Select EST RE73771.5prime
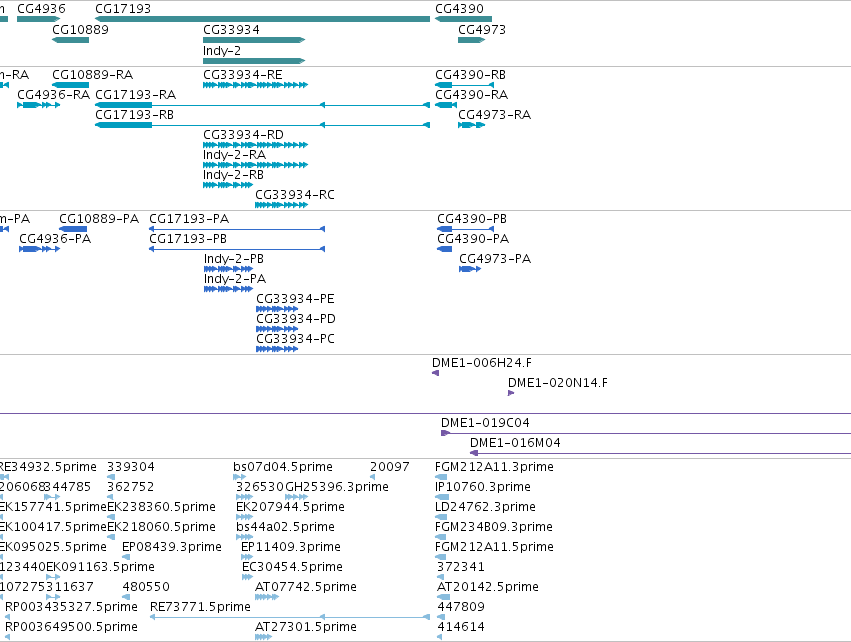The height and width of the screenshot is (642, 851). tap(200, 607)
